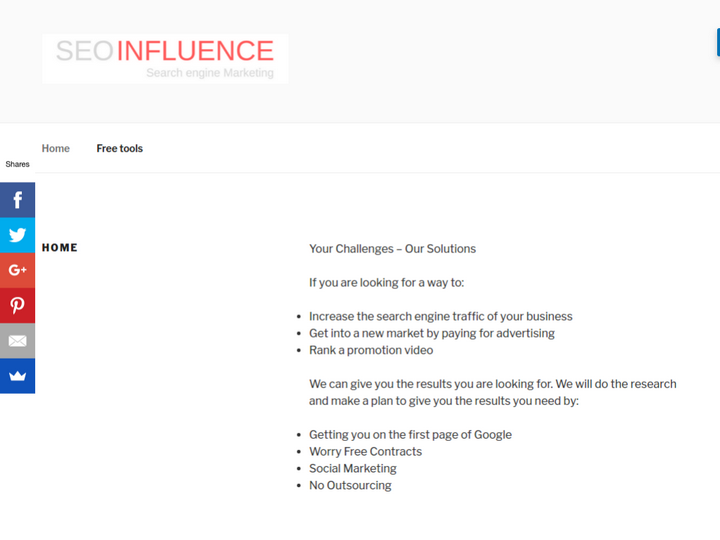Viewport: 720px width, 540px height.
Task: Click the Twitter share icon
Action: [x=17, y=235]
